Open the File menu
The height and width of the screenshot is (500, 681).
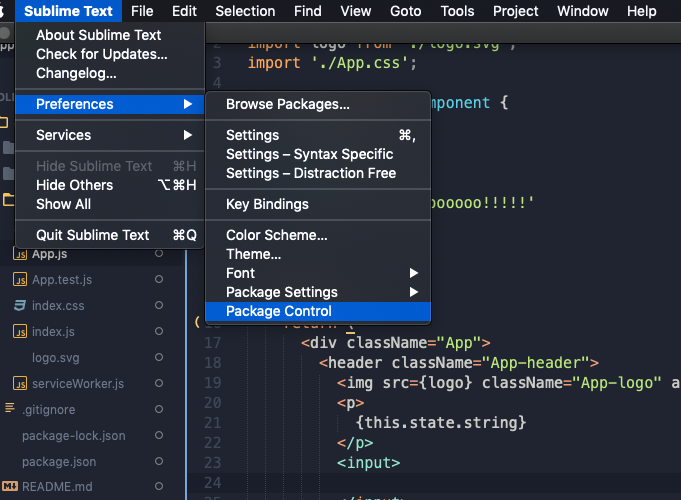(142, 11)
